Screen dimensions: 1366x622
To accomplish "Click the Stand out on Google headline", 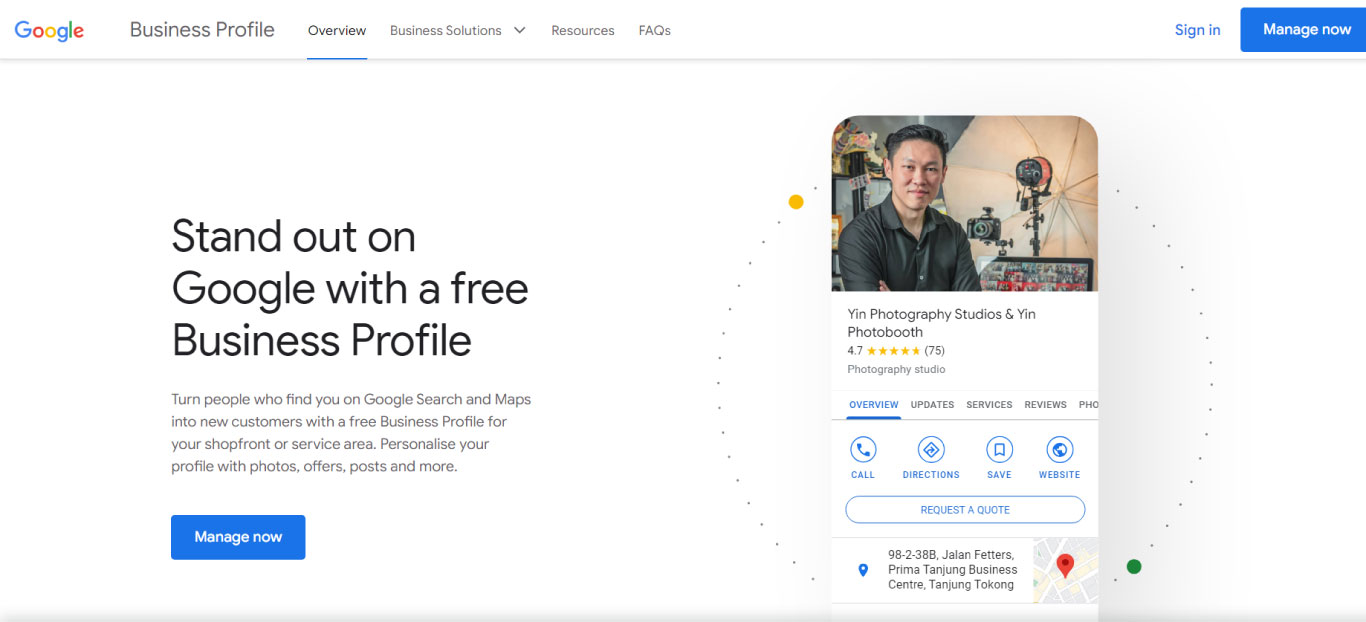I will point(350,289).
